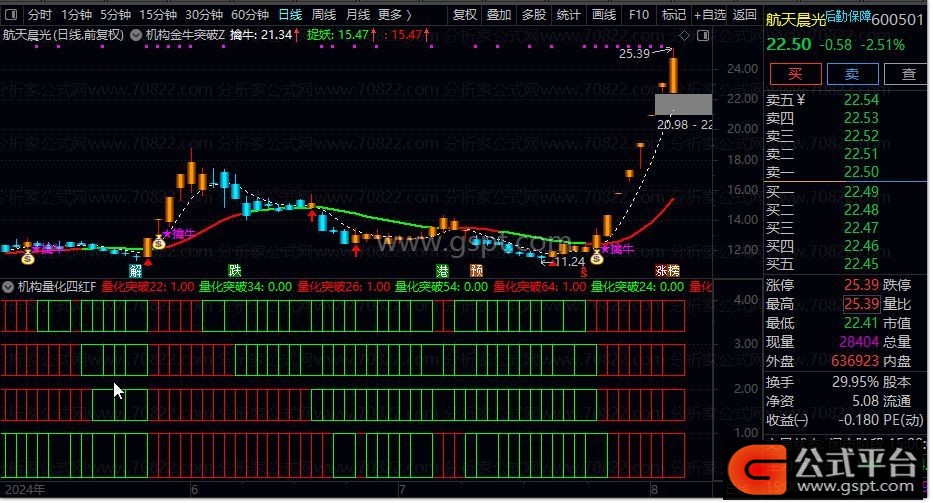Select the 1分钟 period
The width and height of the screenshot is (933, 503).
coord(76,14)
